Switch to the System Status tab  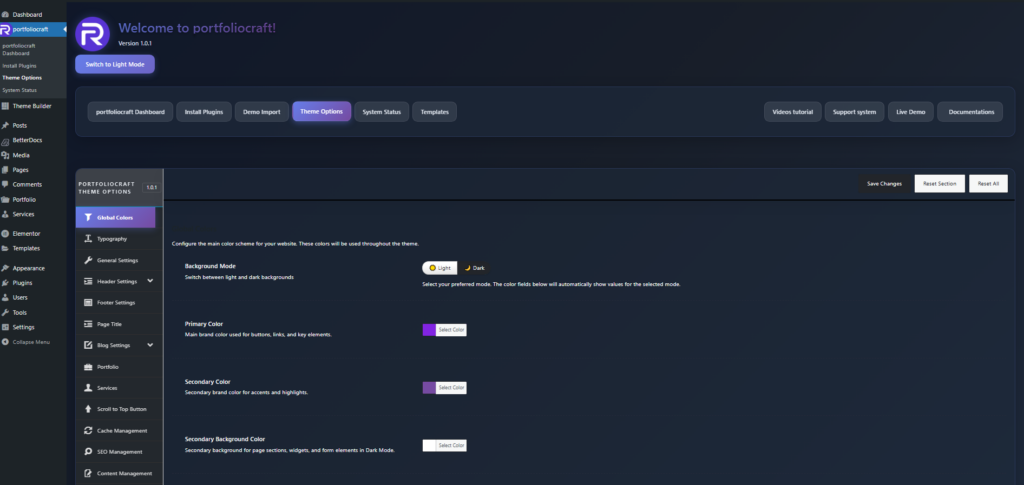381,112
